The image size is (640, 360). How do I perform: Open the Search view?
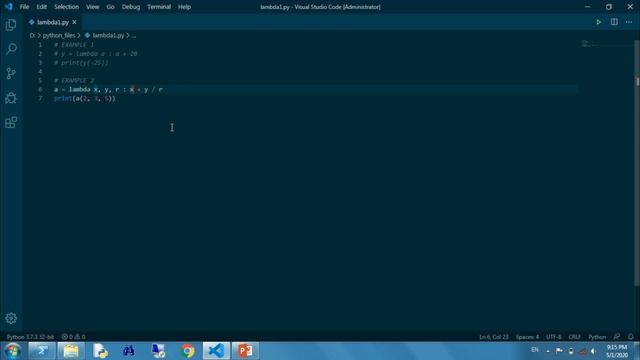tap(11, 49)
